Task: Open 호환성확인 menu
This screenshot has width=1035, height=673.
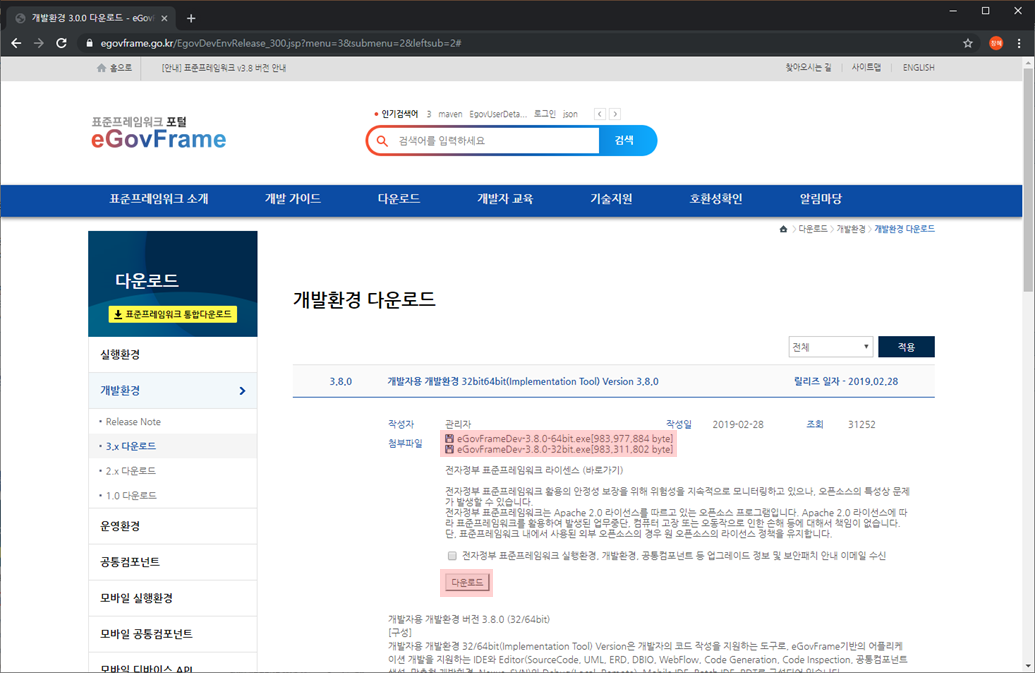Action: pyautogui.click(x=716, y=199)
